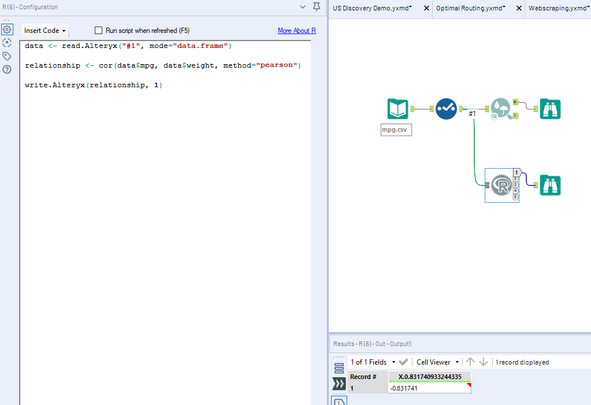Open the 1 of 1 Fields dropdown

(x=372, y=362)
